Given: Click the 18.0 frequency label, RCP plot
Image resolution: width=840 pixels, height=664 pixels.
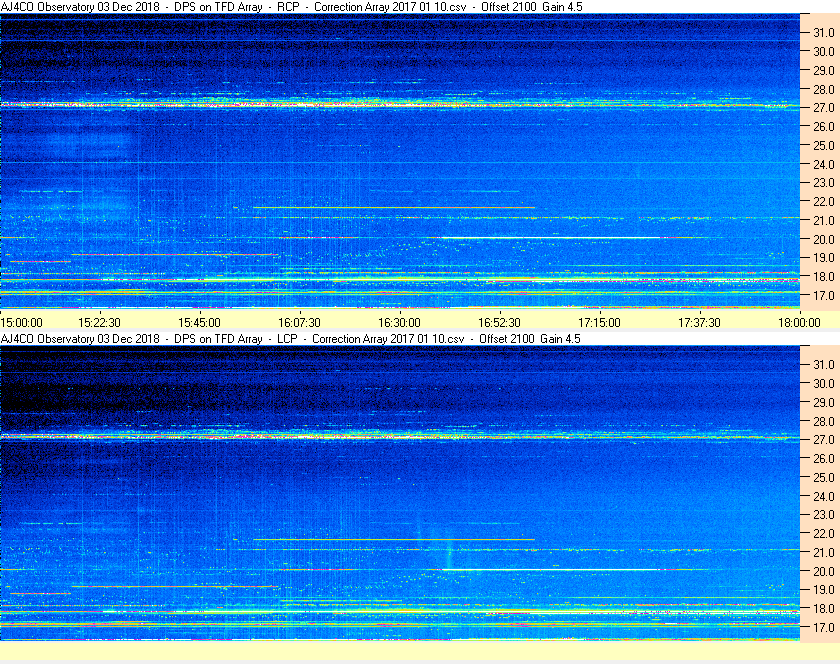Looking at the screenshot, I should pos(824,277).
